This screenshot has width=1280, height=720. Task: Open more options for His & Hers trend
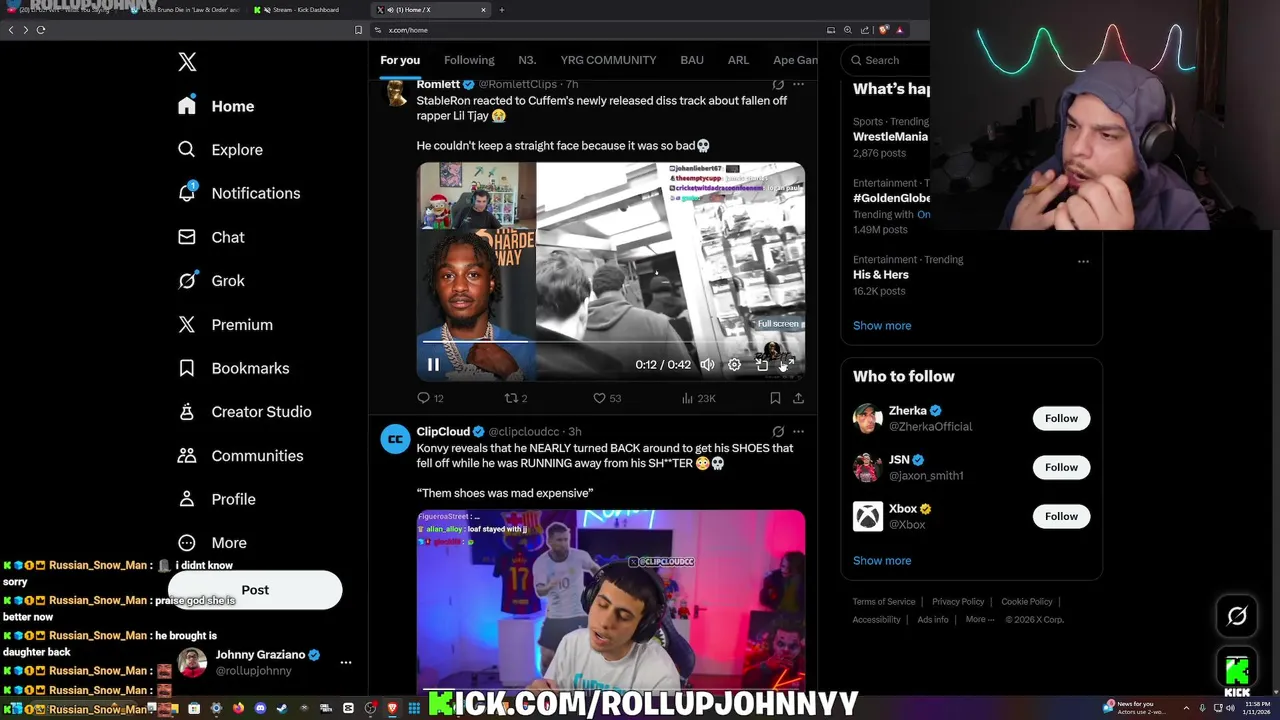coord(1083,261)
